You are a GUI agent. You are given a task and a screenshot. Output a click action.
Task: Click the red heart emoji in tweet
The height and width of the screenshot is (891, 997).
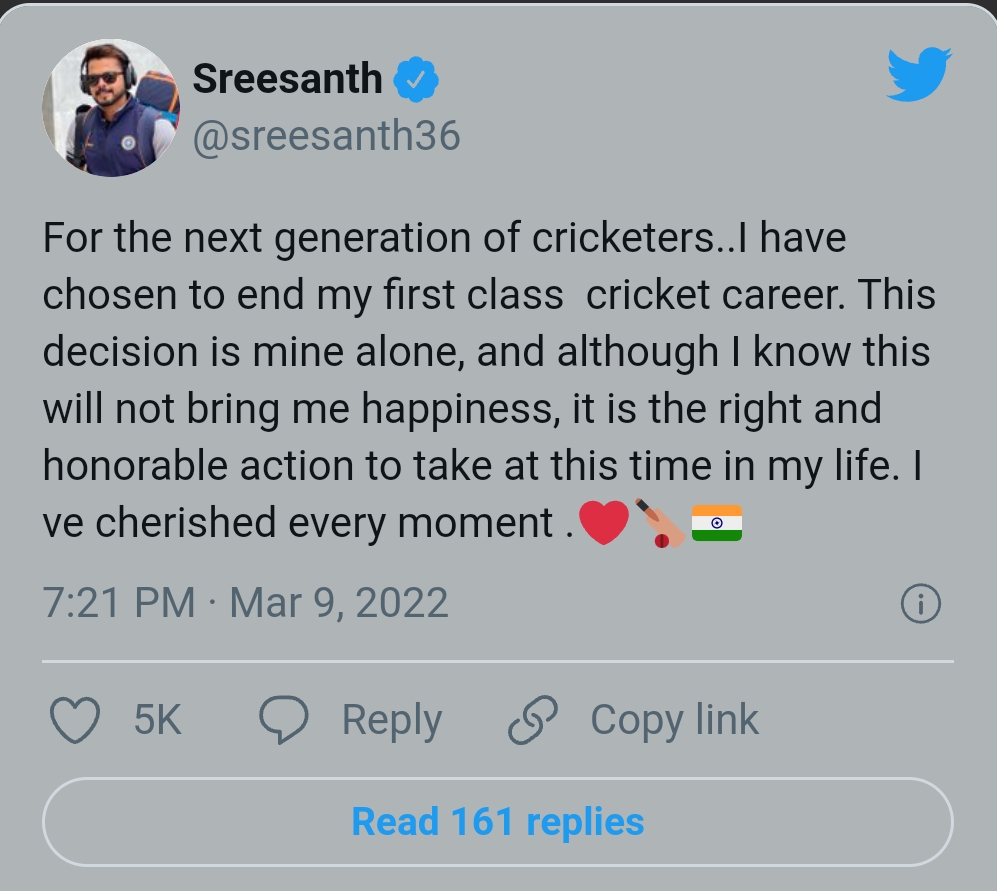[x=603, y=523]
